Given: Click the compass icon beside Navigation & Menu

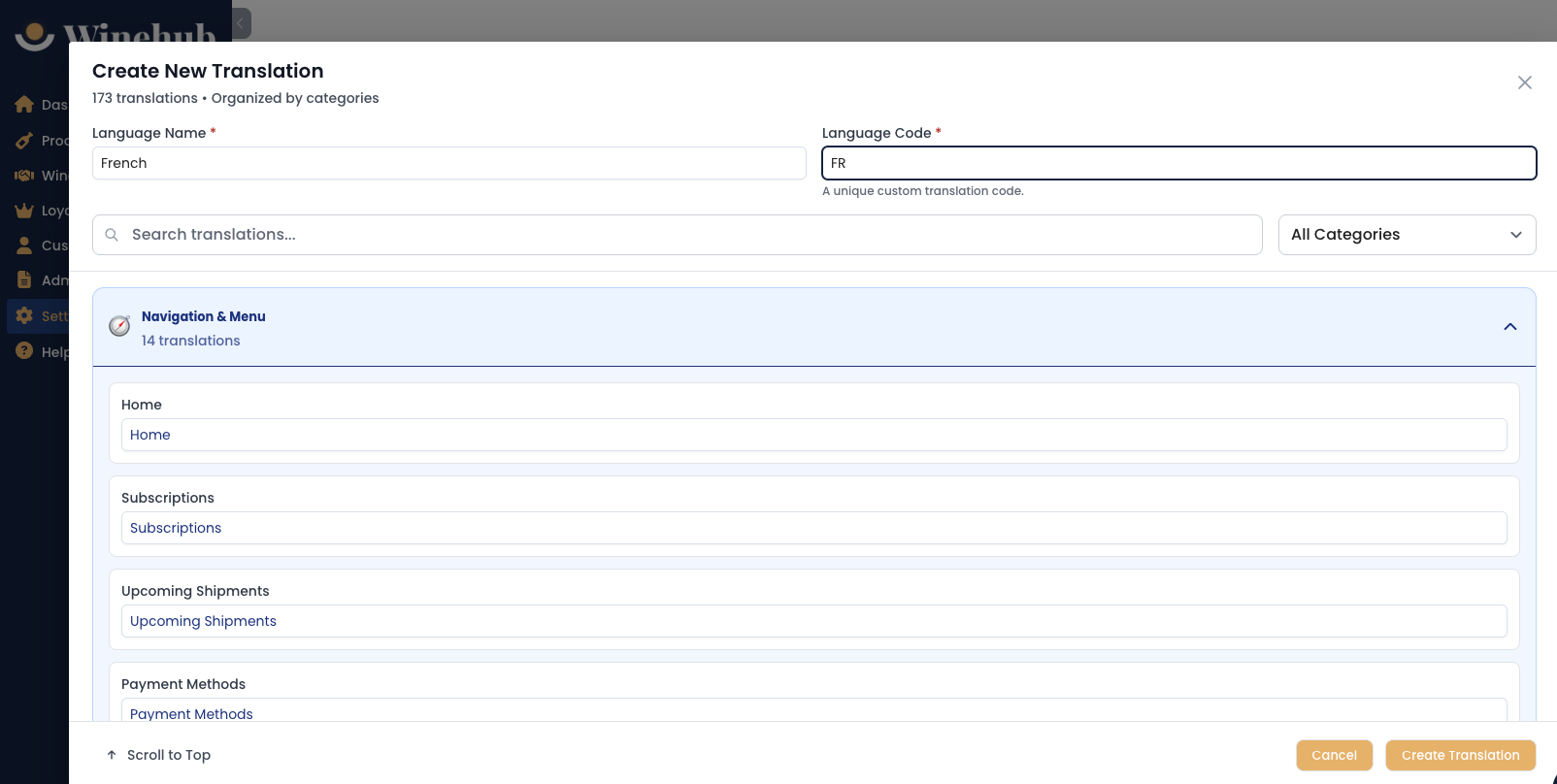Looking at the screenshot, I should pos(119,326).
